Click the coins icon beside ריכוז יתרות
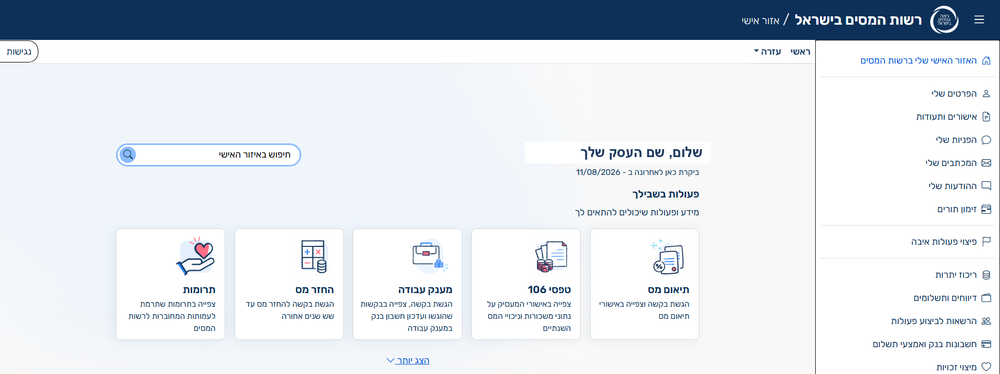Viewport: 1000px width, 374px height. click(987, 275)
